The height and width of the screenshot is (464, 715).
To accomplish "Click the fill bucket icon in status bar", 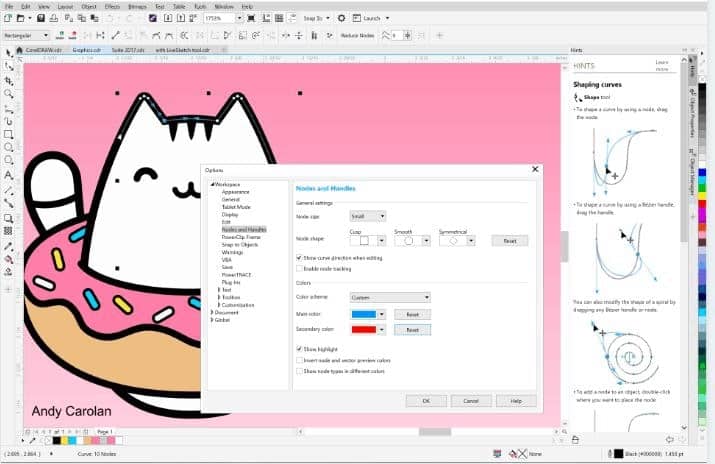I will (513, 454).
